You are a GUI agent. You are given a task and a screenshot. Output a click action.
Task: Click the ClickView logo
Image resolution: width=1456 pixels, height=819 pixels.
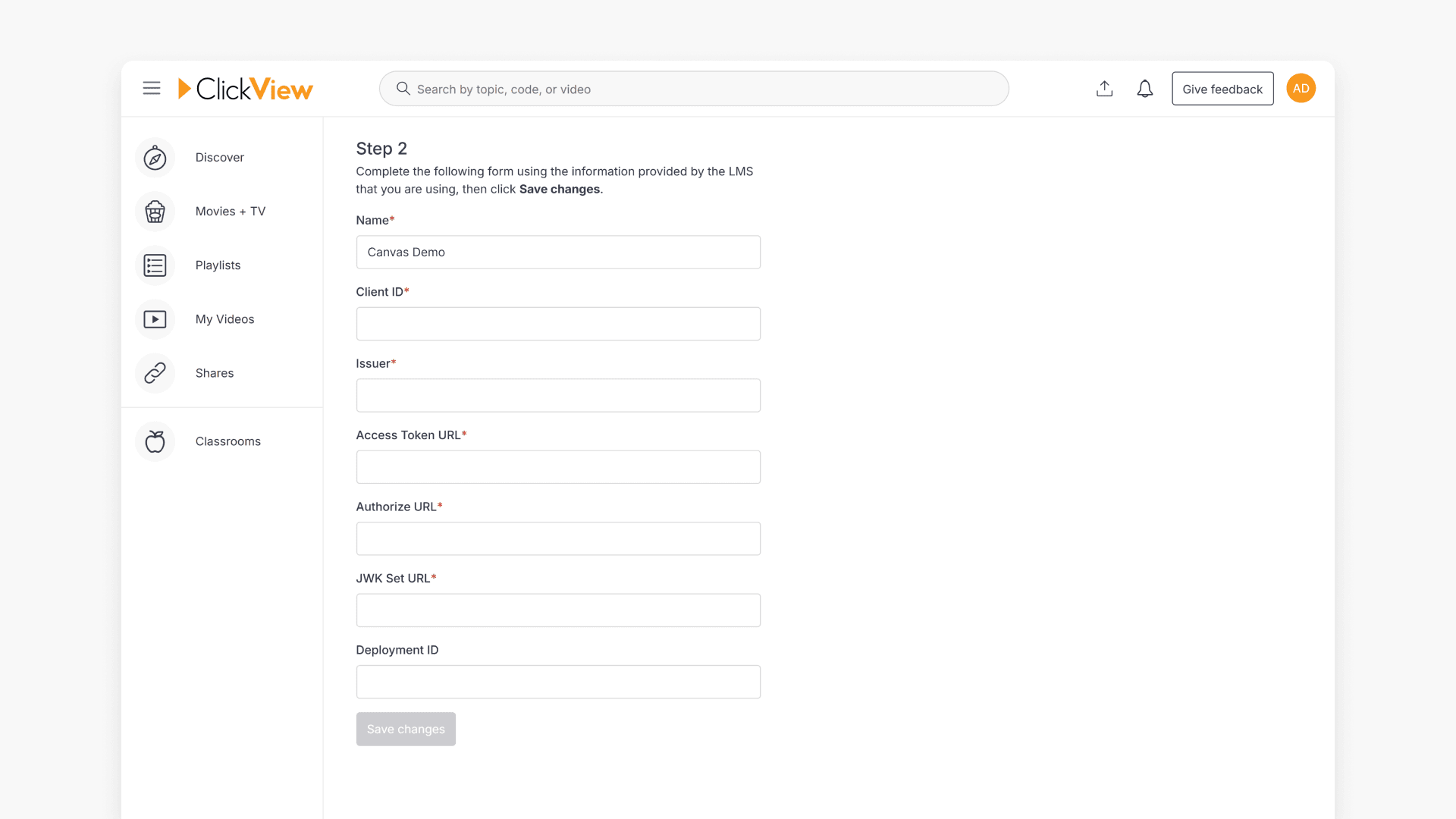[245, 88]
